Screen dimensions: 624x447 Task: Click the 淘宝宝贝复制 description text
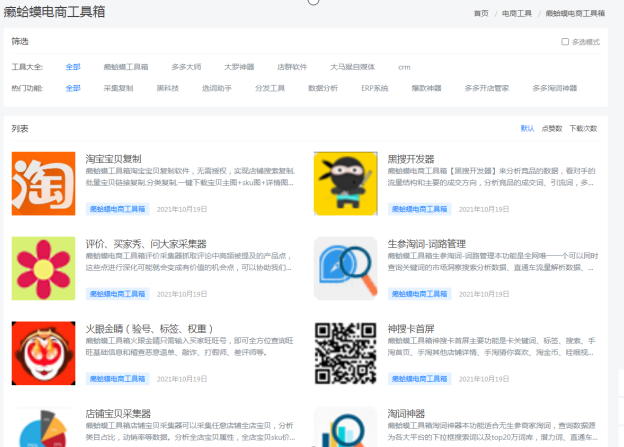point(190,177)
